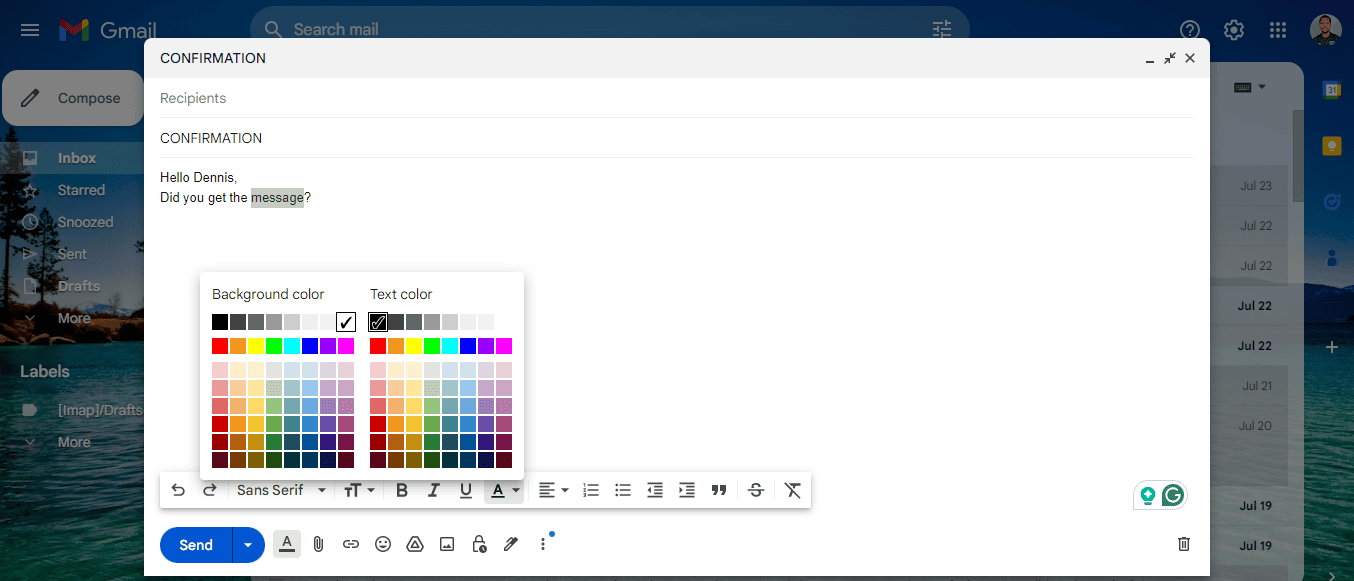Click the CONFIRMATION subject field

tap(676, 138)
